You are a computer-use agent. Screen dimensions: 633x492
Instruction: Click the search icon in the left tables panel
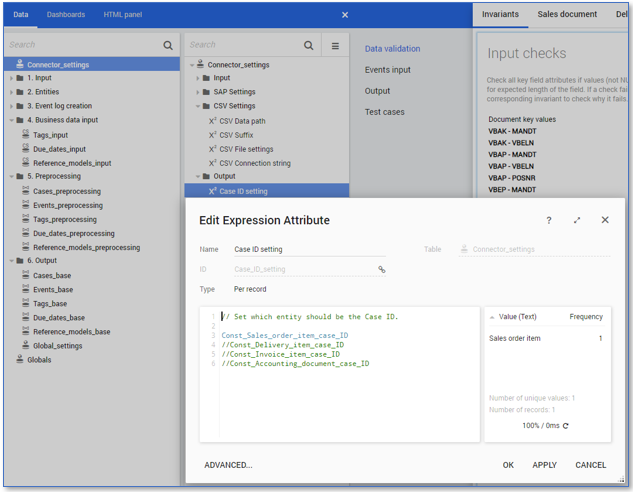coord(168,45)
